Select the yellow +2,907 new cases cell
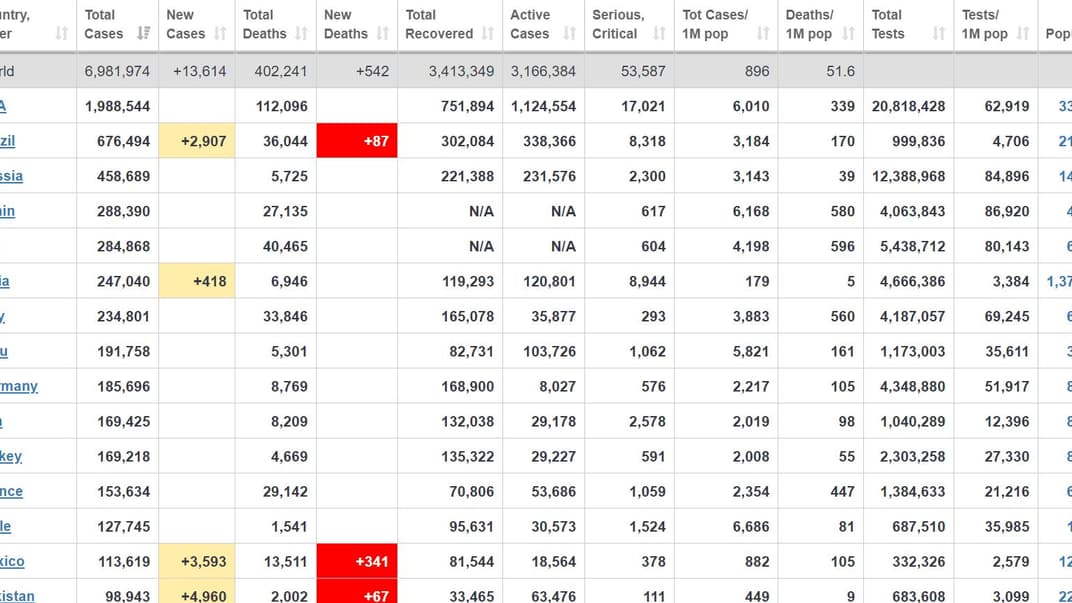 pyautogui.click(x=197, y=141)
